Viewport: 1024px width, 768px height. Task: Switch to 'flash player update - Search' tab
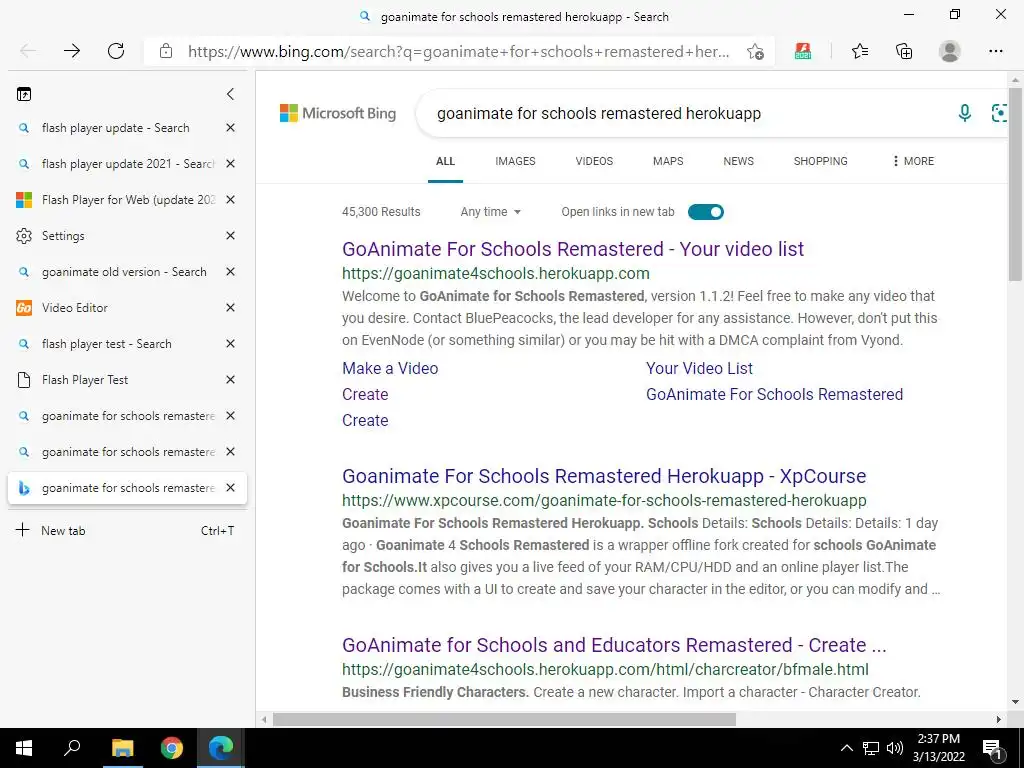(115, 128)
